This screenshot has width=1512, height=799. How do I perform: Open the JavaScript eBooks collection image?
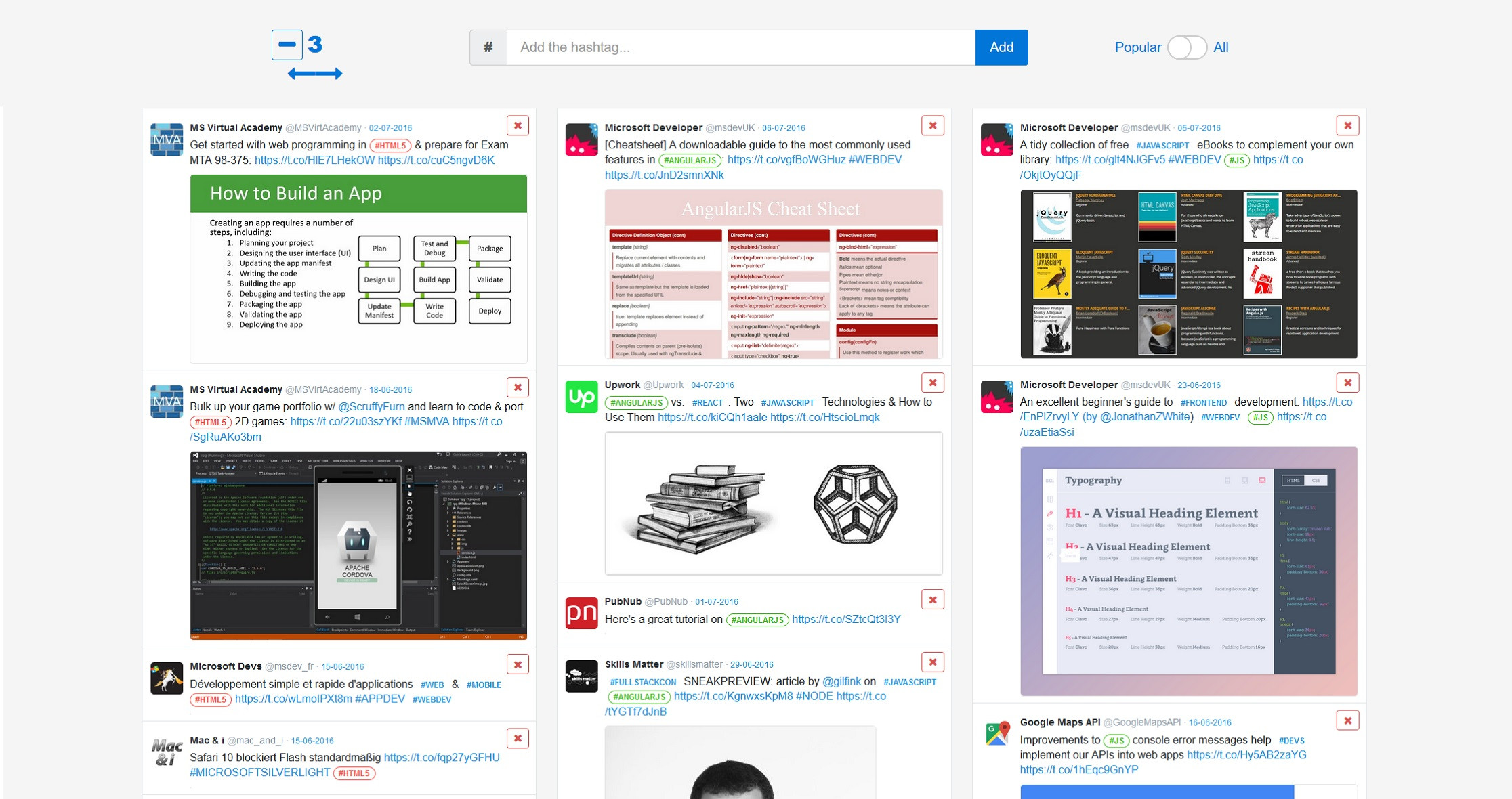click(x=1188, y=274)
